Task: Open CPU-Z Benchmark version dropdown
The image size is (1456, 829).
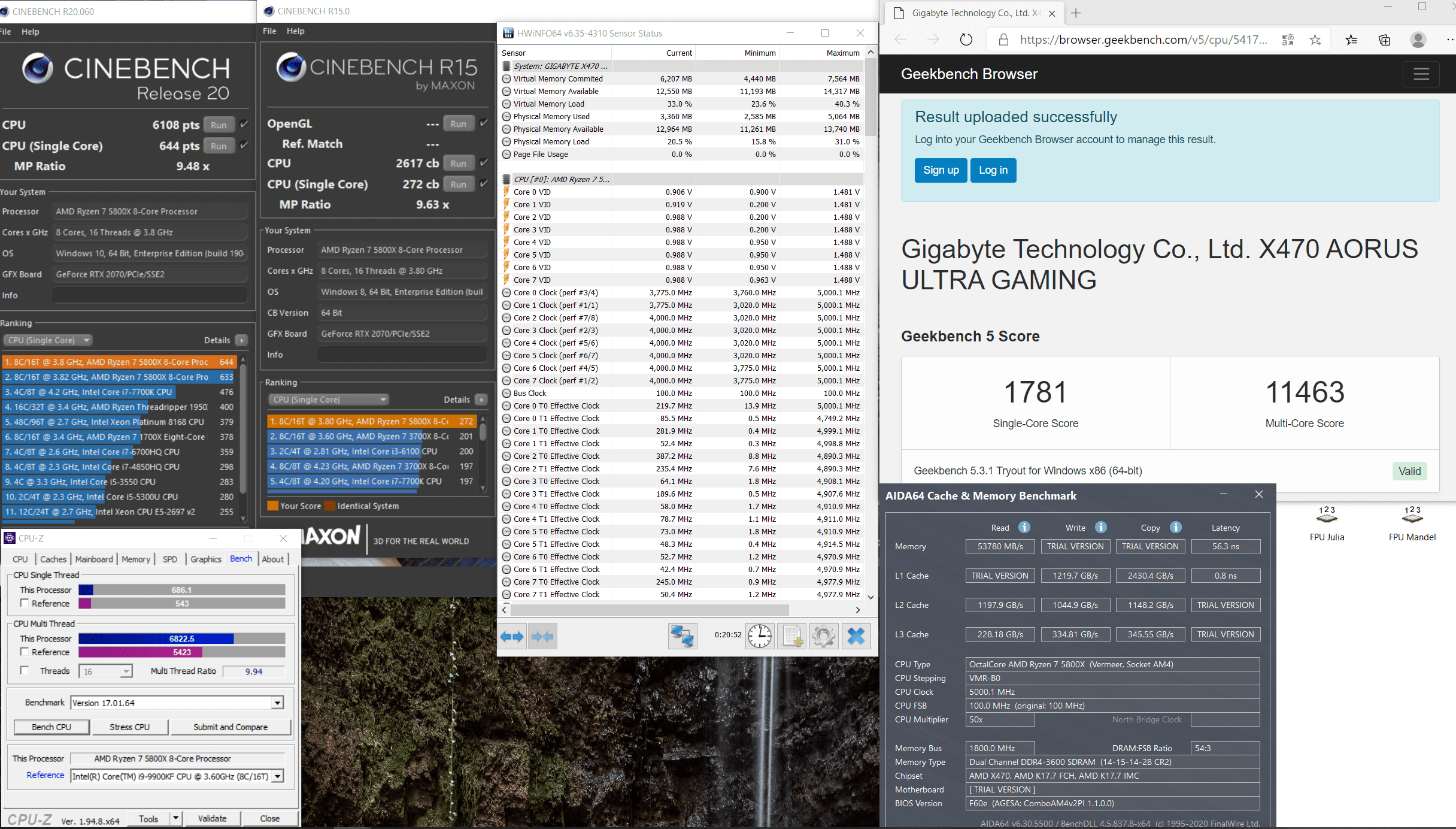Action: coord(277,703)
